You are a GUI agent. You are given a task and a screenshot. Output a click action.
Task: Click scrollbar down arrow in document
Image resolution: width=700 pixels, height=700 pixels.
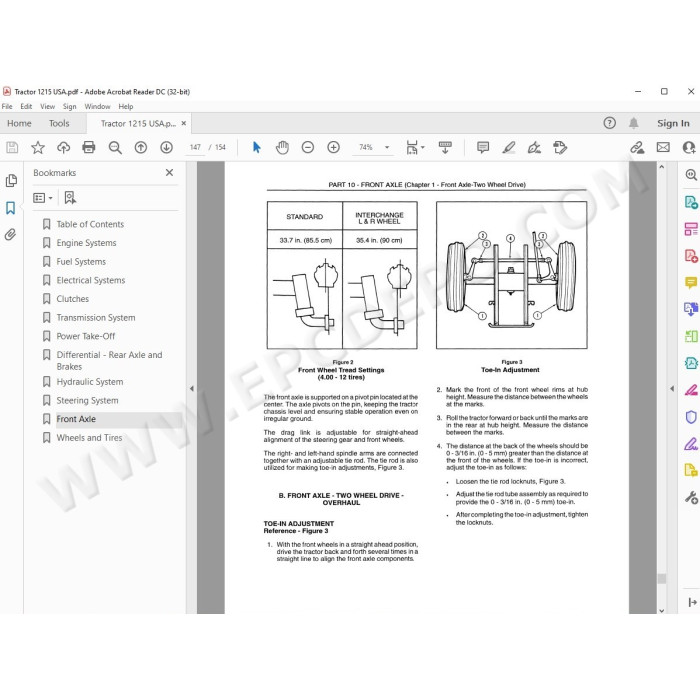point(662,610)
